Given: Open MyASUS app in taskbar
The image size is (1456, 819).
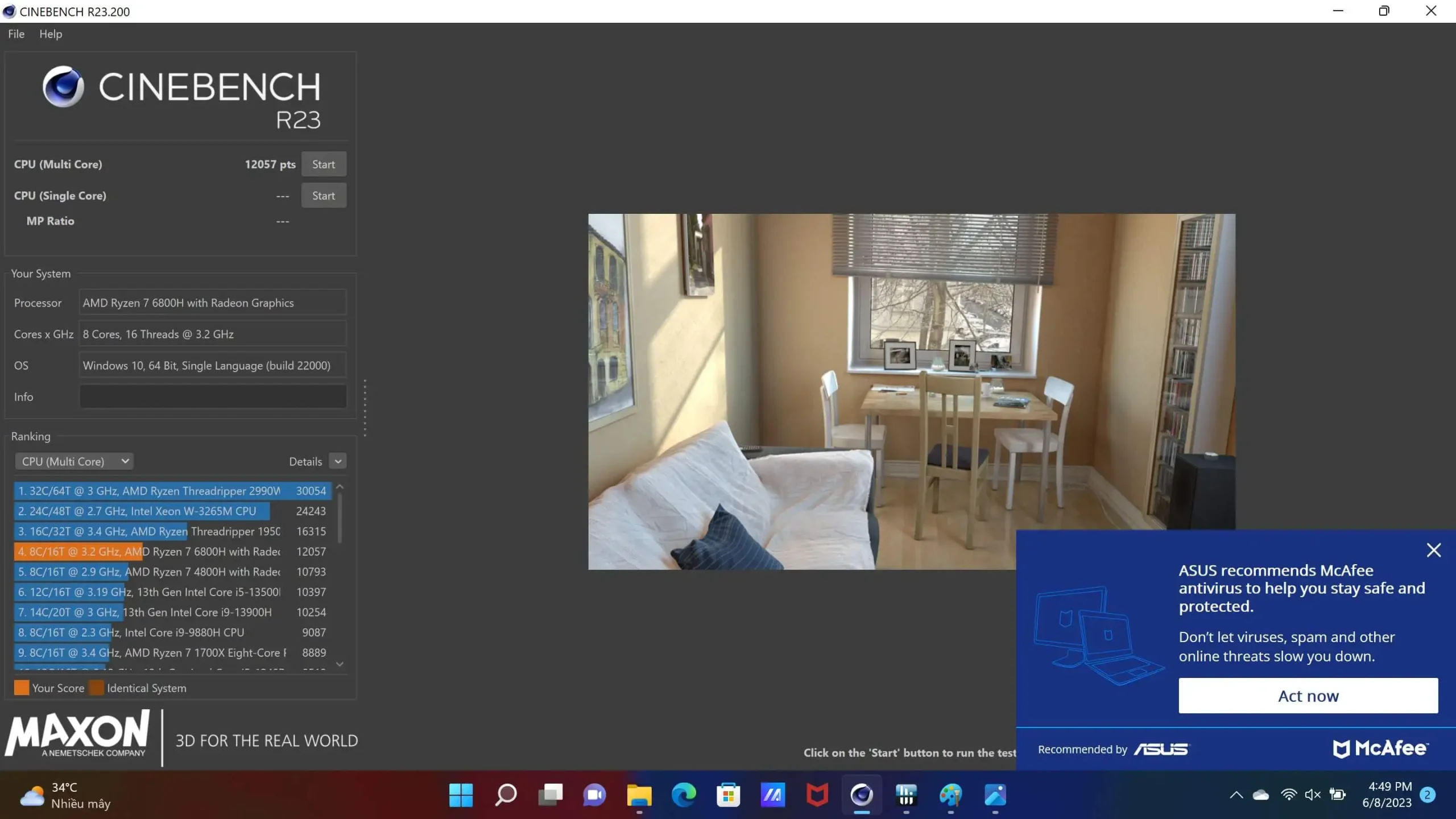Looking at the screenshot, I should [772, 795].
